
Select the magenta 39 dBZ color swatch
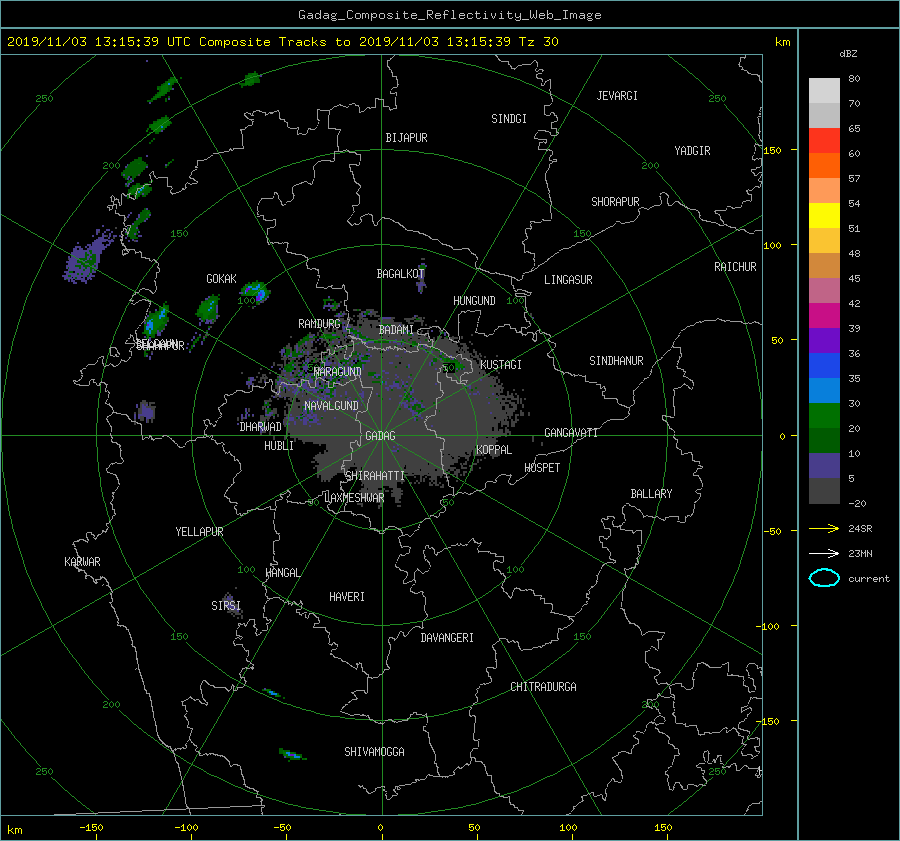(824, 315)
